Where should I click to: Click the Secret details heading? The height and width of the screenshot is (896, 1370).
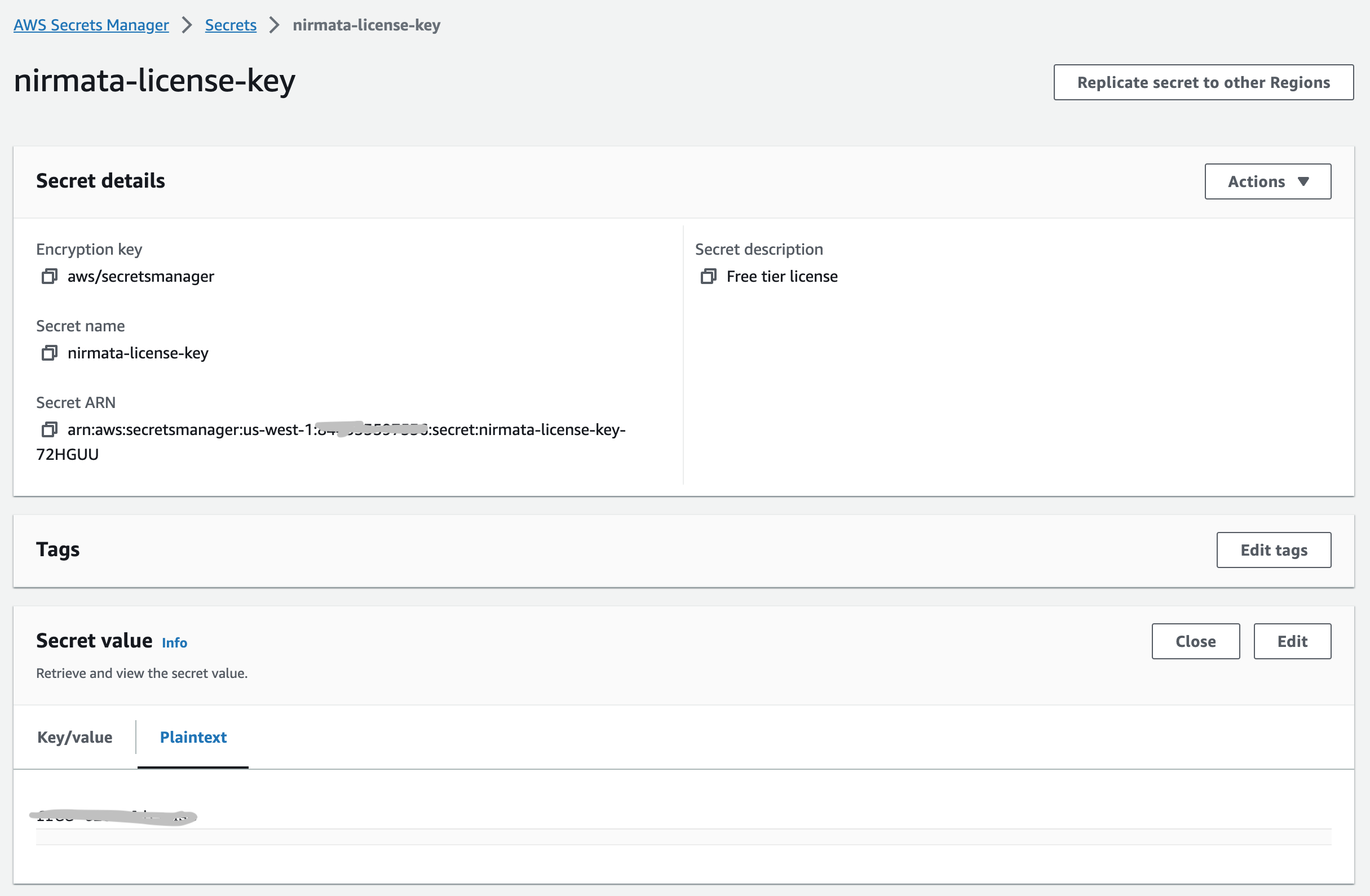tap(101, 181)
